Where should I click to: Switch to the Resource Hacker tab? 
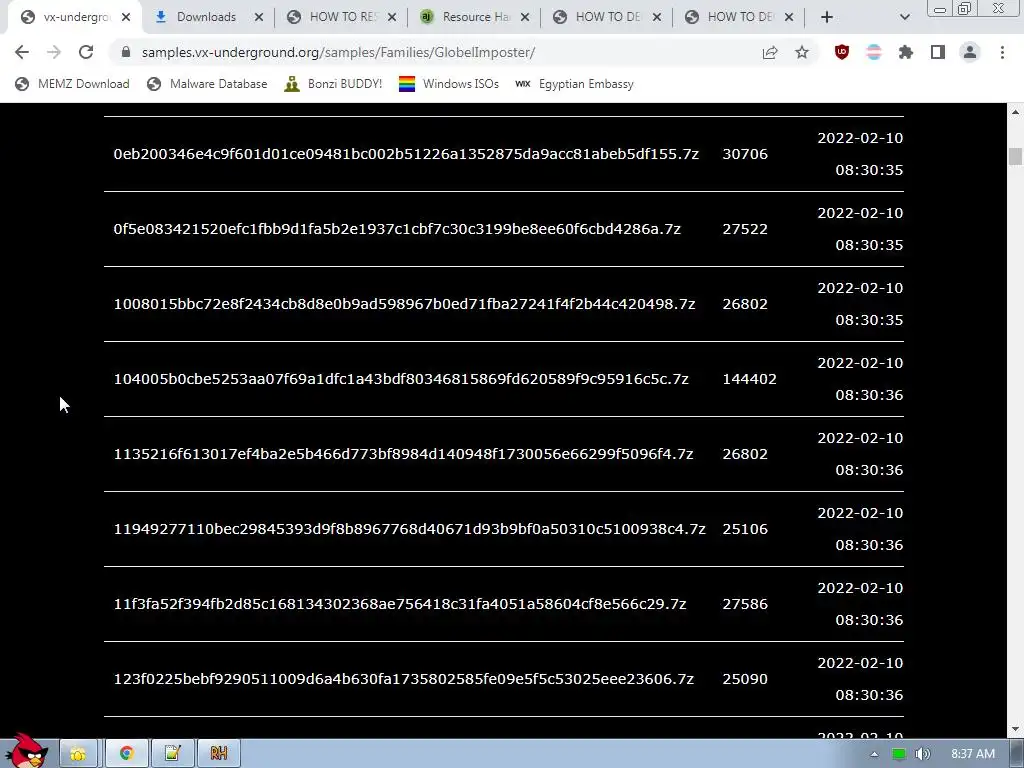pyautogui.click(x=476, y=17)
